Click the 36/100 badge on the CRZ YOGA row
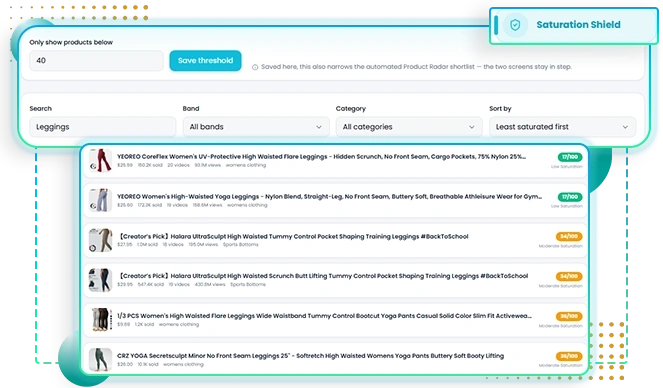The width and height of the screenshot is (663, 388). coord(569,356)
